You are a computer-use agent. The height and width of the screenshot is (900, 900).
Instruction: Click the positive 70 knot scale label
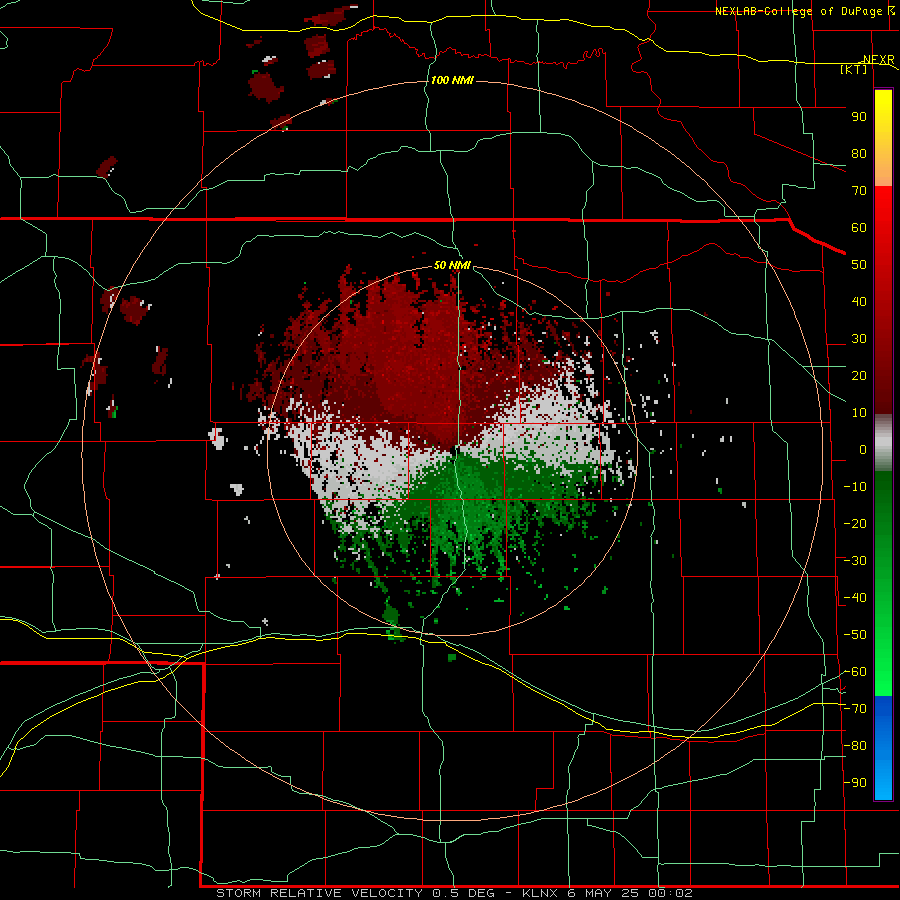pyautogui.click(x=859, y=191)
